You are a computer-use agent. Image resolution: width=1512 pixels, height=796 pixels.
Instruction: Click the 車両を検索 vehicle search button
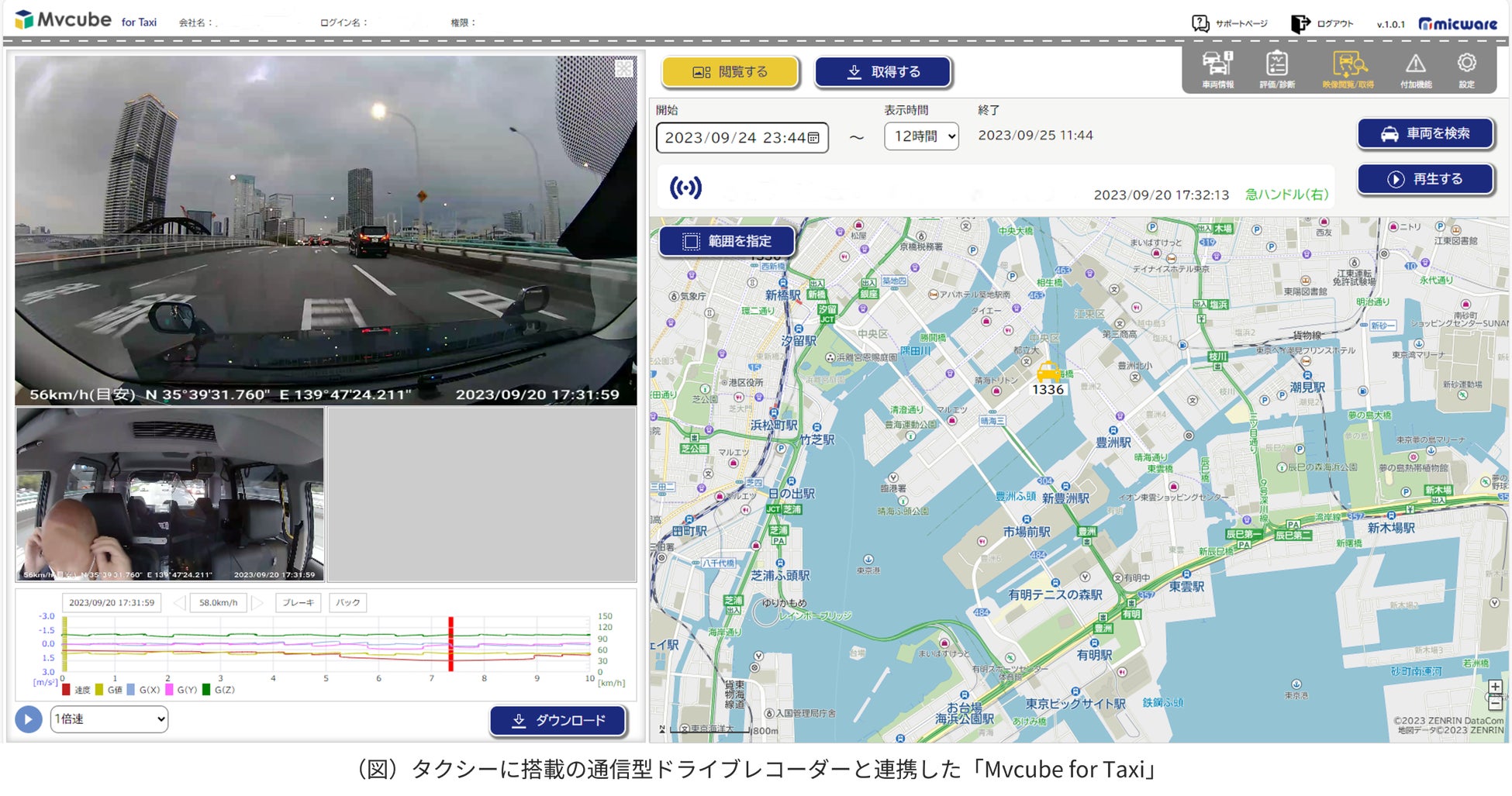click(1425, 133)
